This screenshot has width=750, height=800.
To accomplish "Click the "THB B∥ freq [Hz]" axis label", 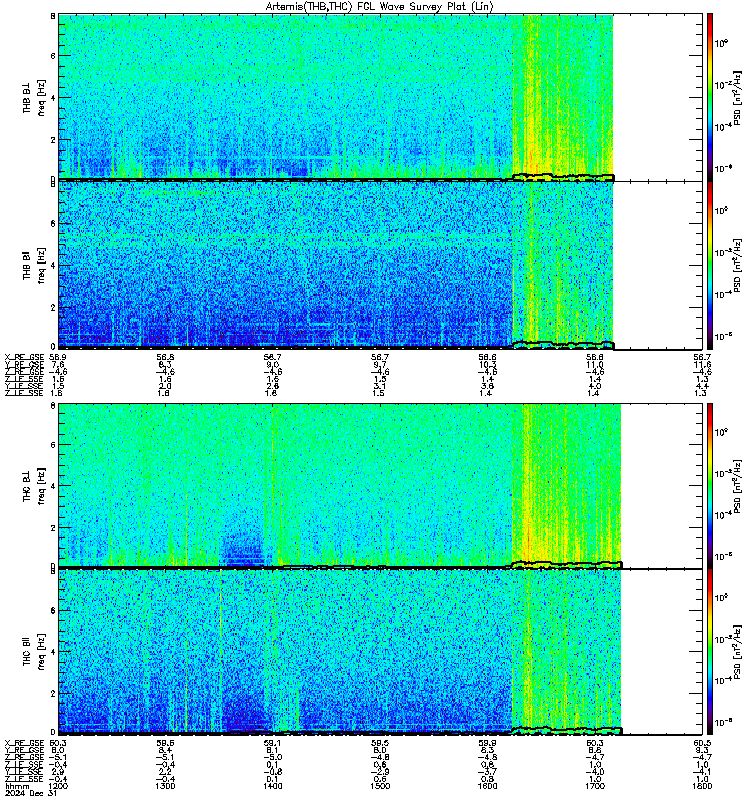I will click(x=34, y=265).
